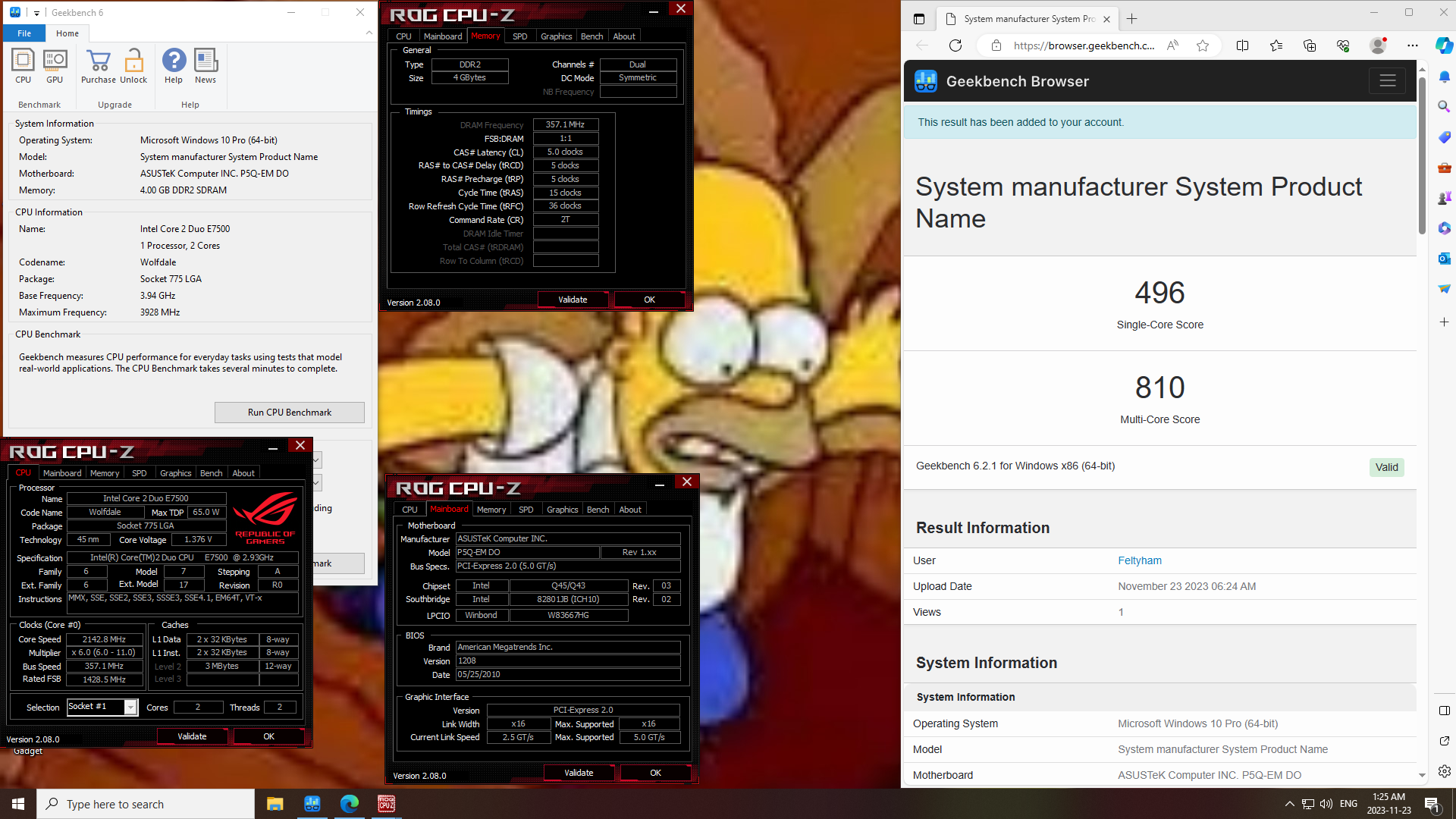Open the File menu in Geekbench
Viewport: 1456px width, 819px height.
pos(24,33)
